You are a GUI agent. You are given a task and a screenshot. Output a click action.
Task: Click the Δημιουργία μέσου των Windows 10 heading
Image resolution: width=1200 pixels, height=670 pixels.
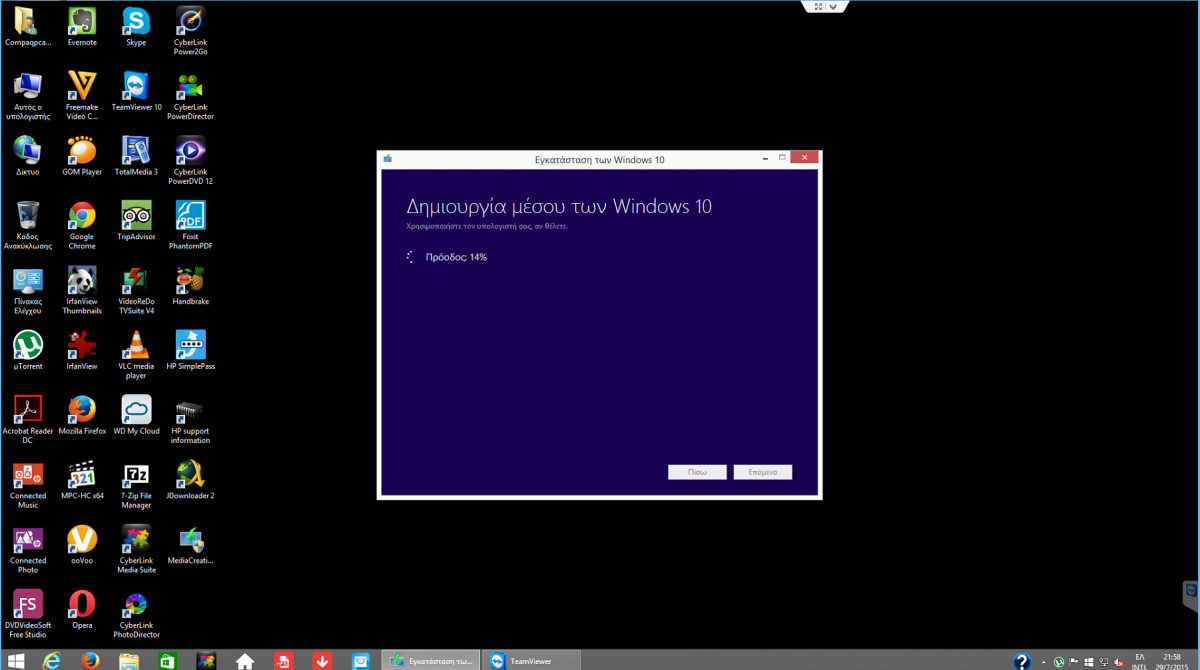pyautogui.click(x=559, y=207)
